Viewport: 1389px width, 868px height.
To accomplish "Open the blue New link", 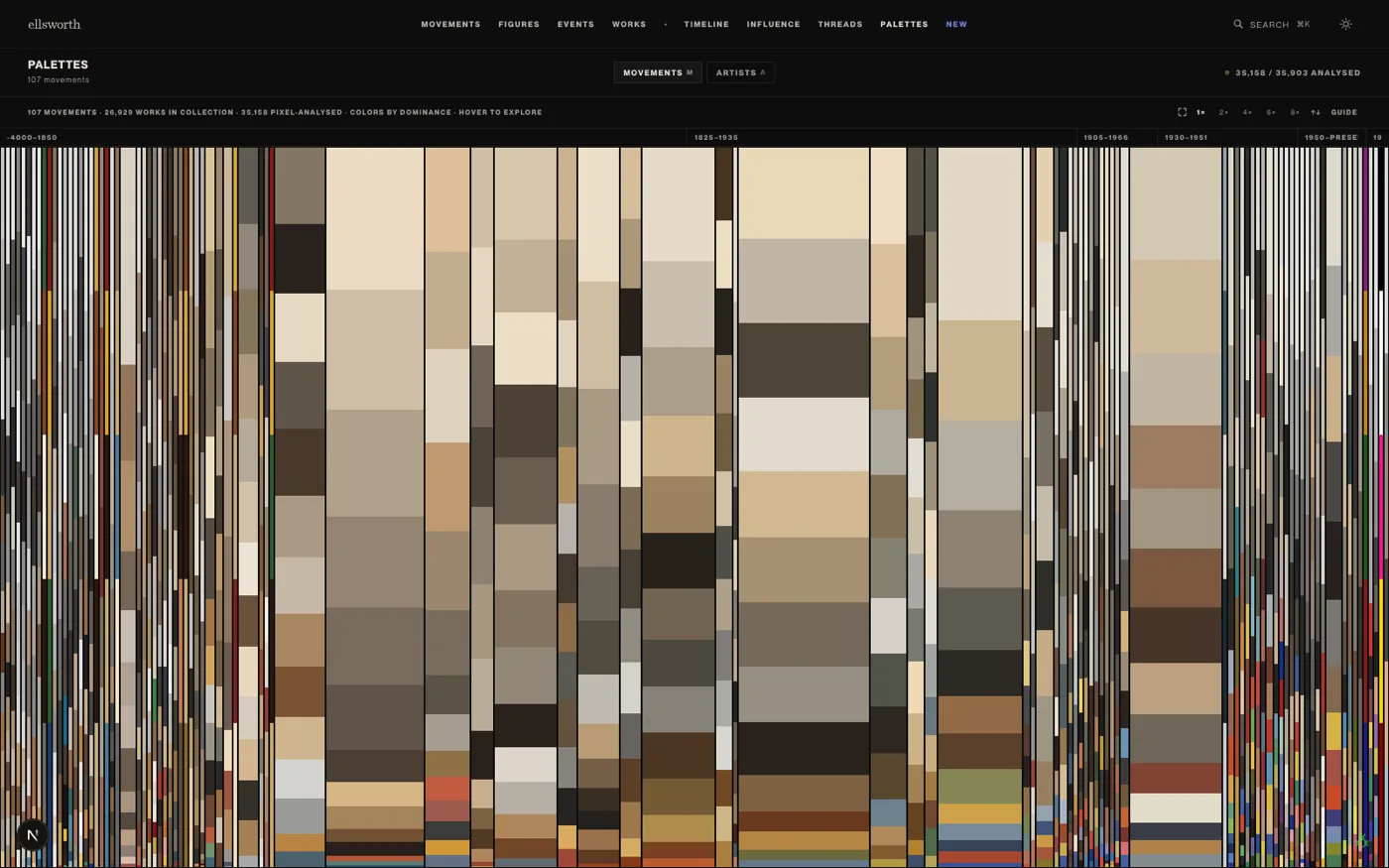I will (x=956, y=24).
